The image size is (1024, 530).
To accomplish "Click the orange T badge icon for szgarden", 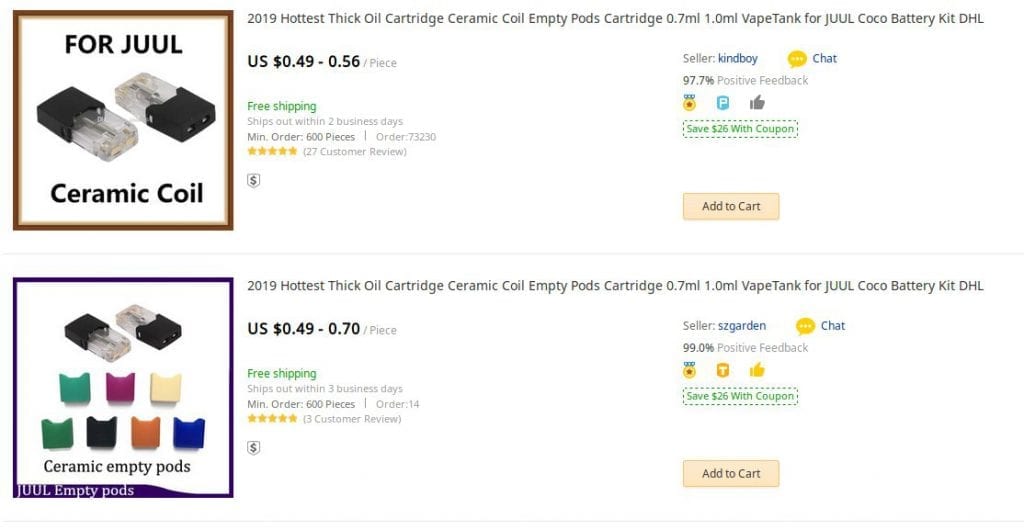I will point(723,370).
